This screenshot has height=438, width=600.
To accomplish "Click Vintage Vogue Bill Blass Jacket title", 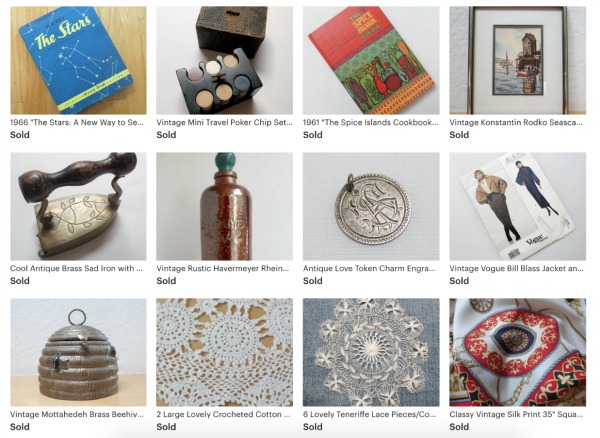I will point(516,269).
